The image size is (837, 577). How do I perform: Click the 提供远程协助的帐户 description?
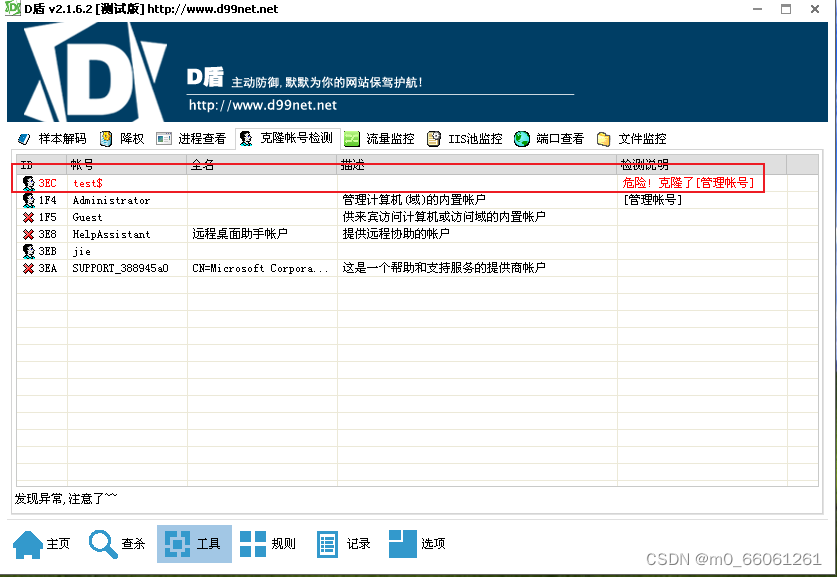[396, 234]
